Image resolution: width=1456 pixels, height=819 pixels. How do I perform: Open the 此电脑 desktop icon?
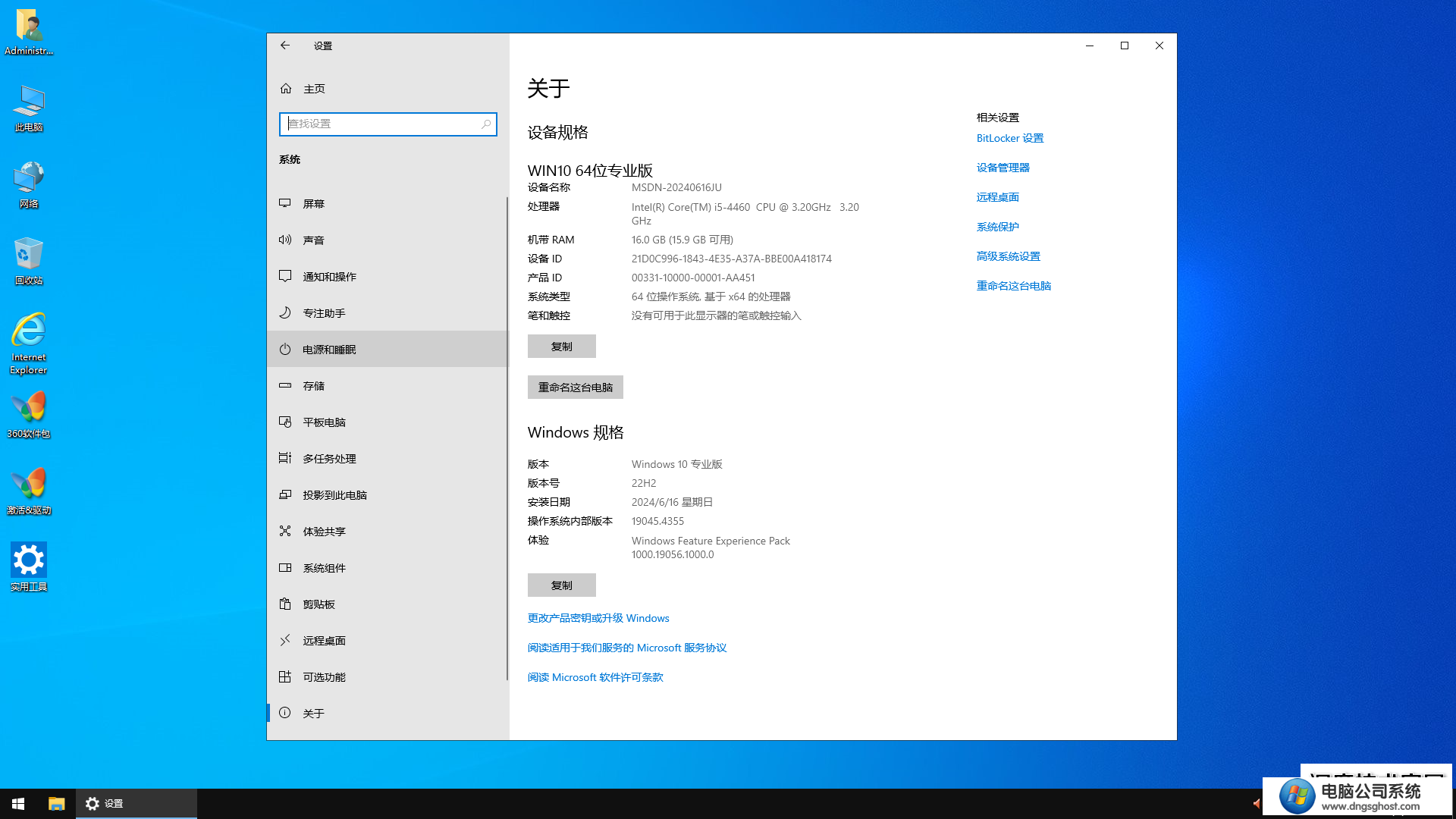[29, 108]
